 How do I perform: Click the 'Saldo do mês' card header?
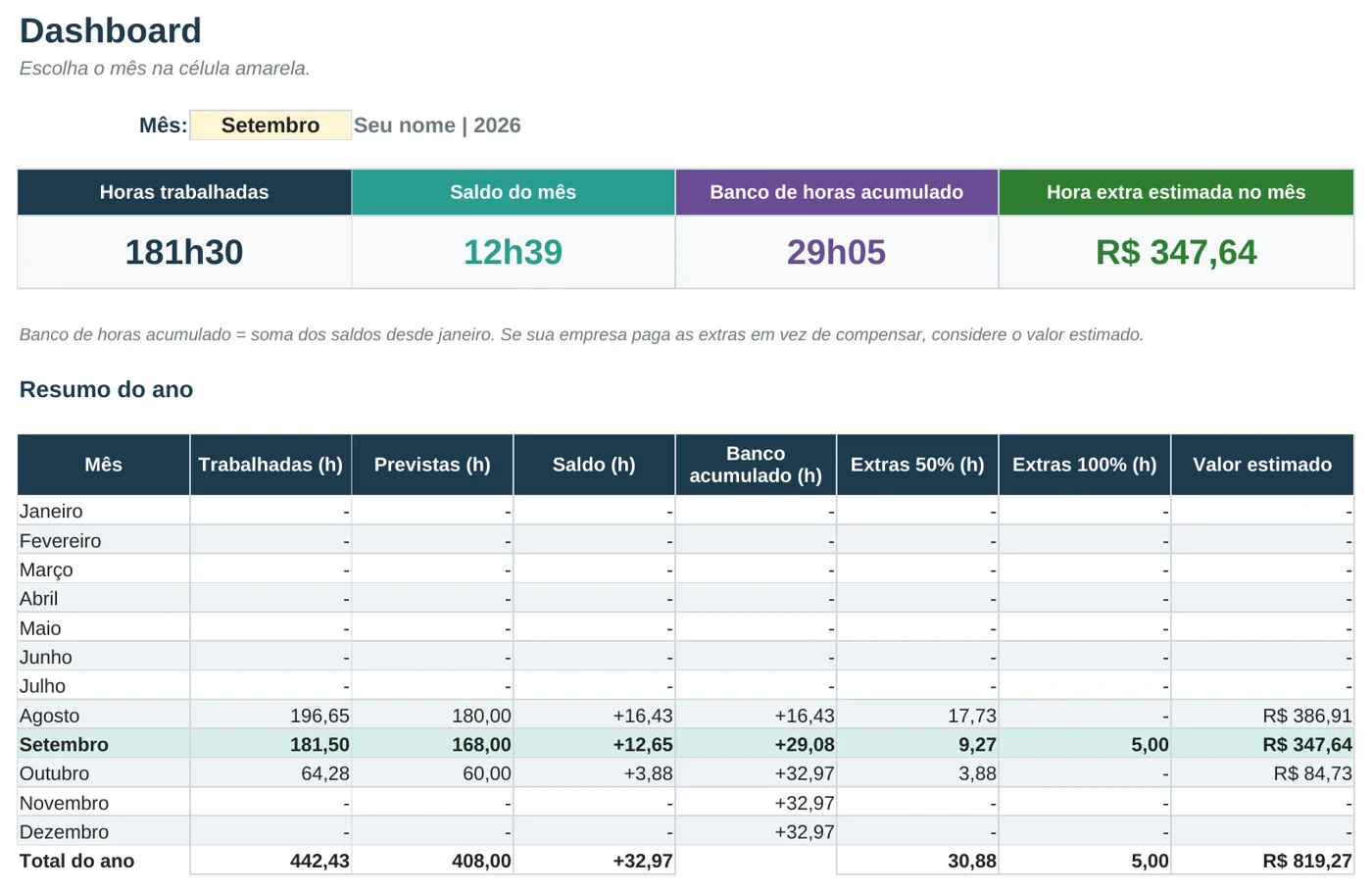[514, 192]
